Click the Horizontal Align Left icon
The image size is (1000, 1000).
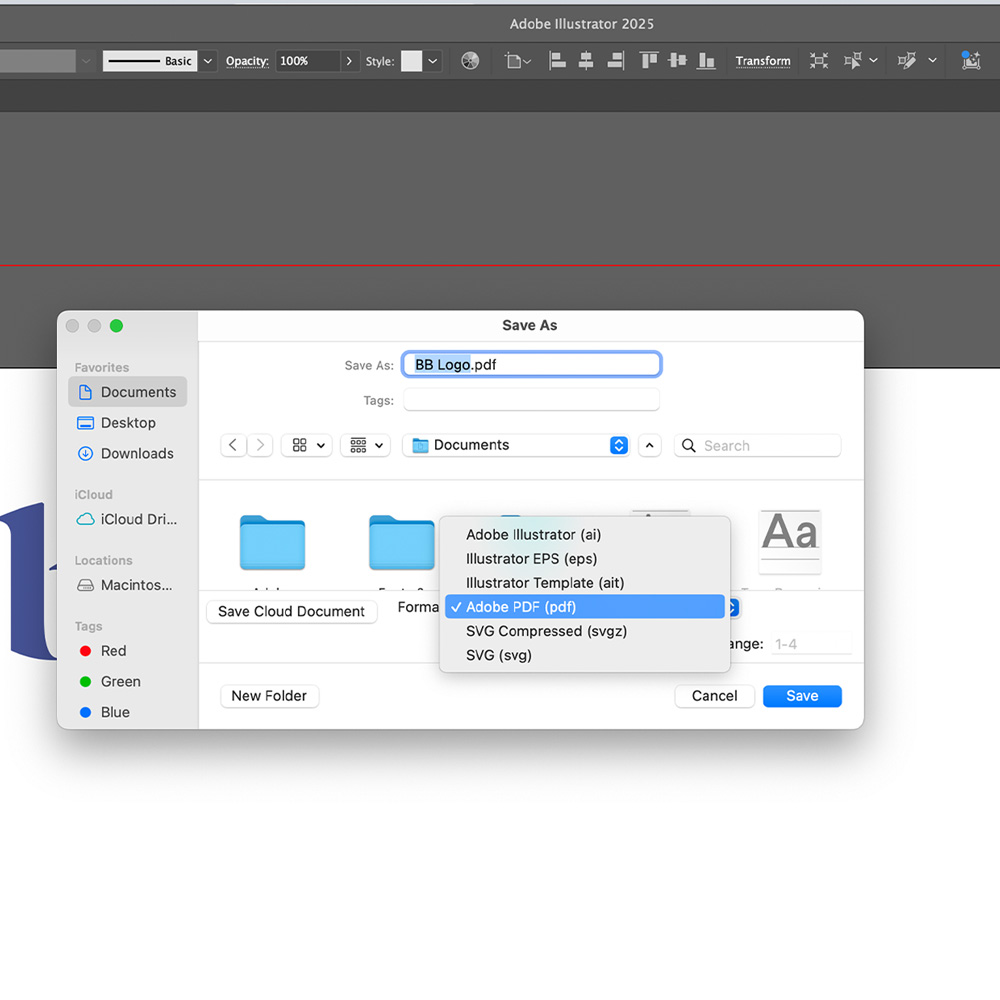(557, 61)
